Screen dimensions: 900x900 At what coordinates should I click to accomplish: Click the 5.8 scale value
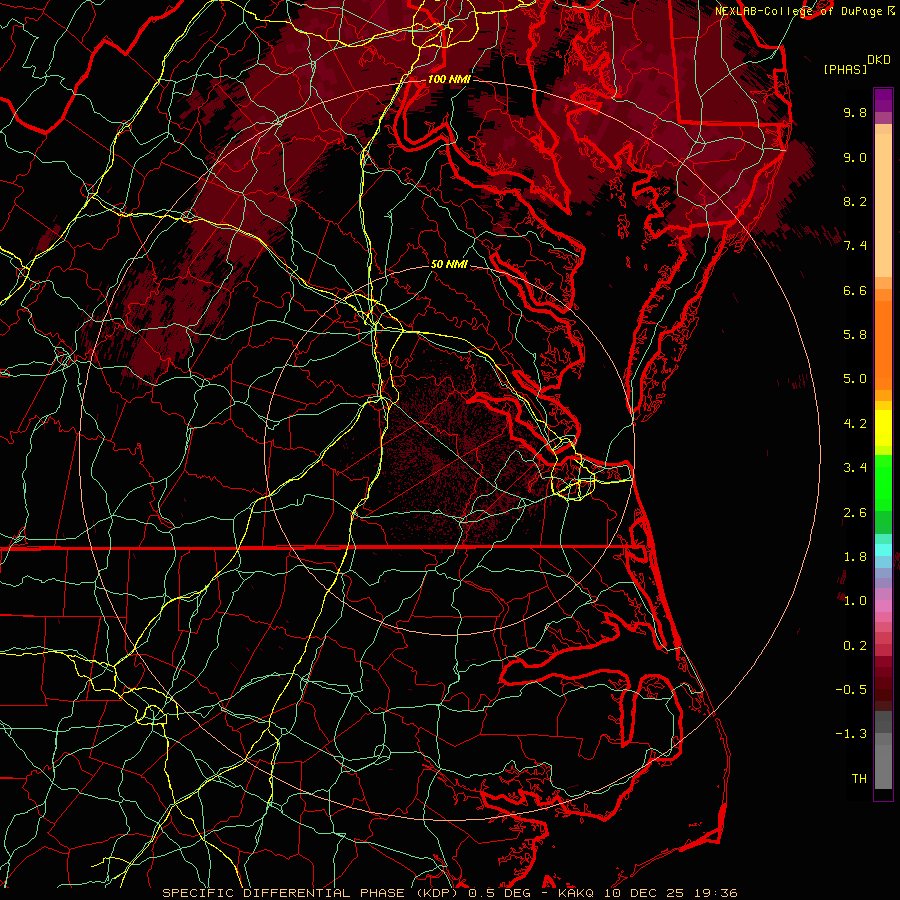[x=855, y=335]
